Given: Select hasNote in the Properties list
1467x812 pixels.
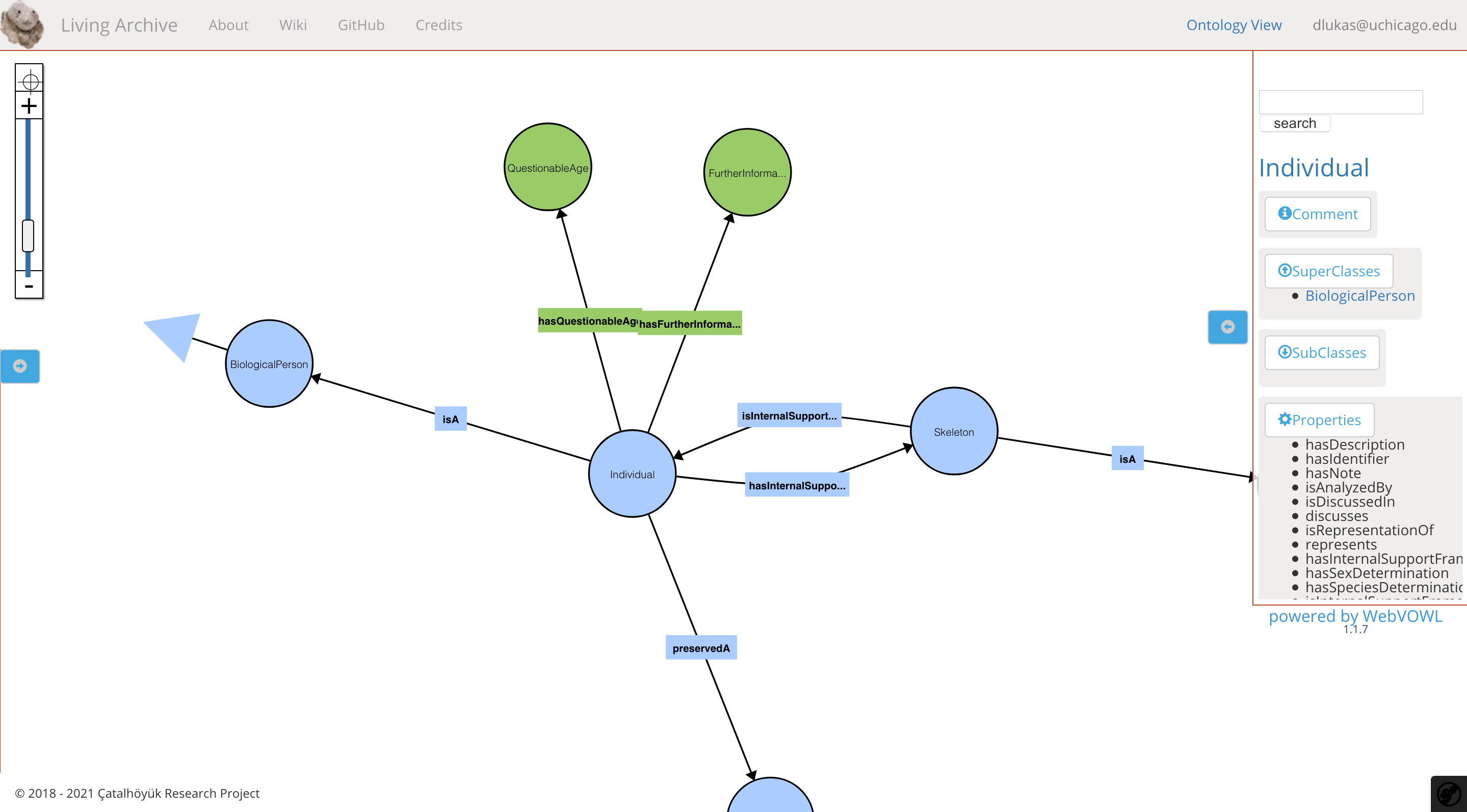Looking at the screenshot, I should tap(1332, 473).
